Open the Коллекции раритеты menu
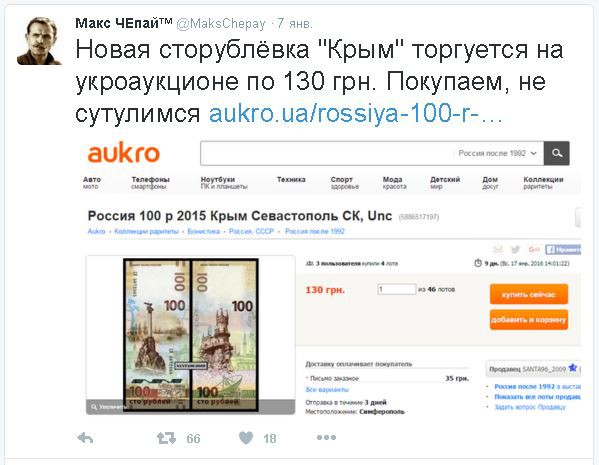Screen dimensions: 599x465 point(543,183)
